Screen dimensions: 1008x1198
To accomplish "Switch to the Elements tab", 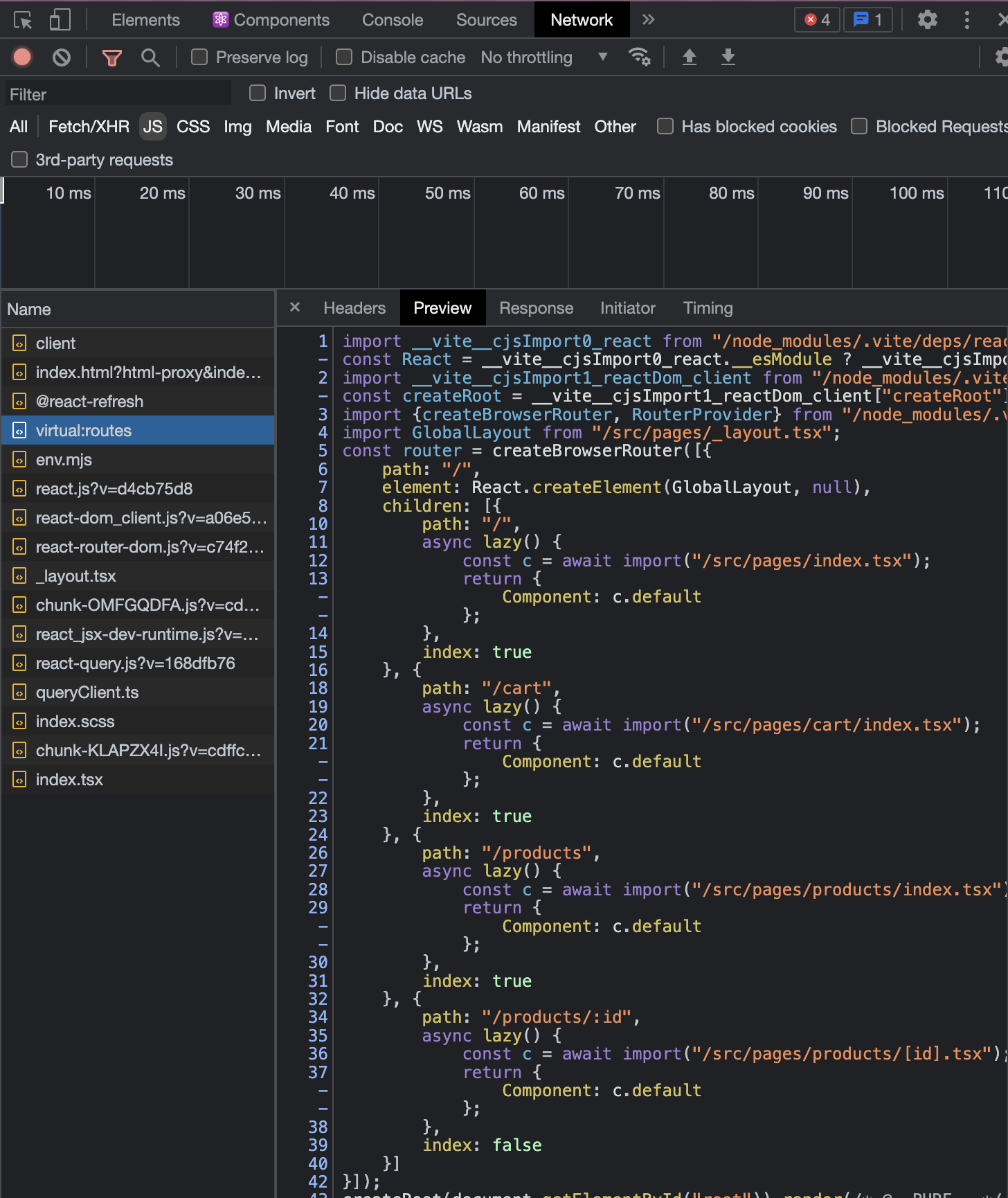I will point(145,20).
